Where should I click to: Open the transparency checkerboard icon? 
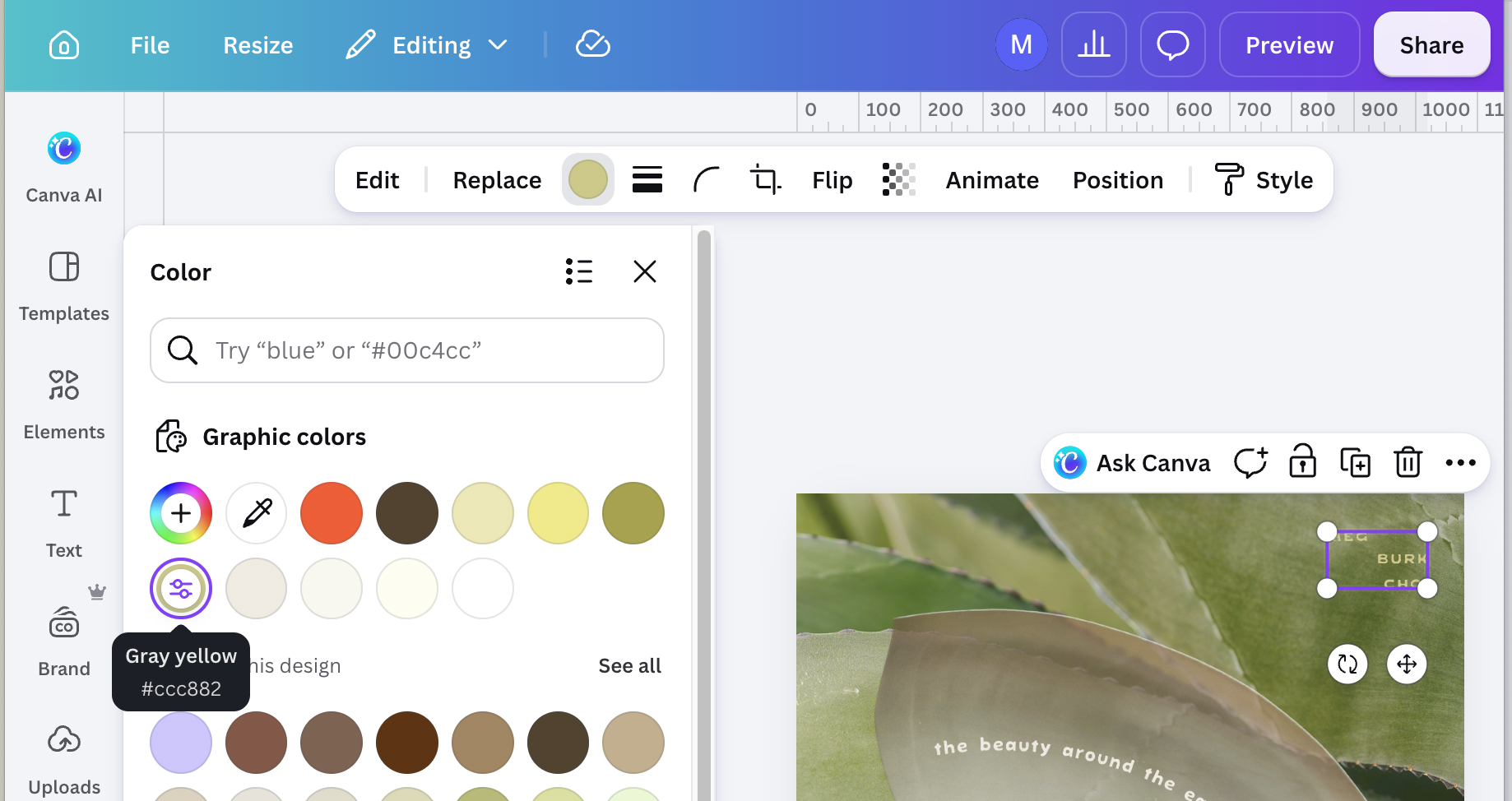coord(899,179)
